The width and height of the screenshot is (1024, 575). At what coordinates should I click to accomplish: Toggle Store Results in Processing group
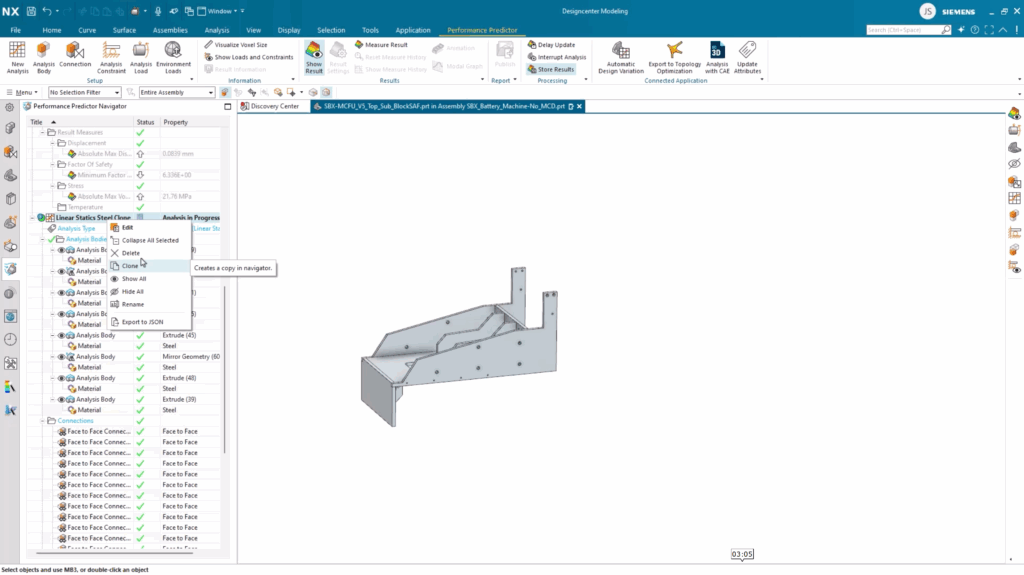tap(551, 69)
